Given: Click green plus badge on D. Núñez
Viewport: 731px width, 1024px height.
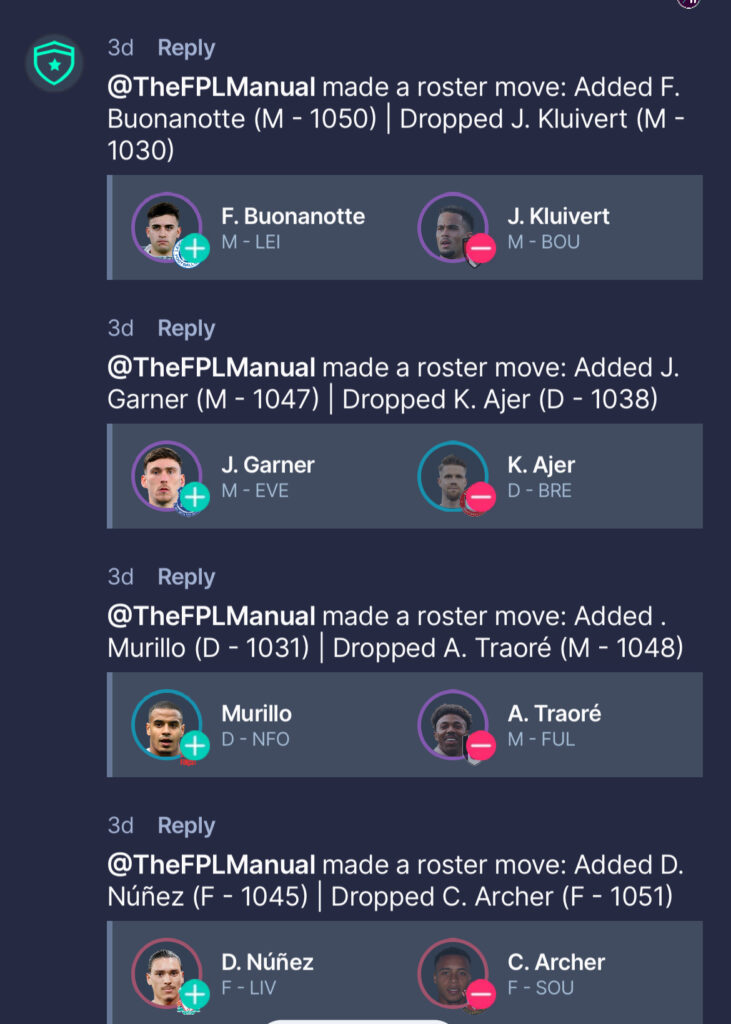Looking at the screenshot, I should (195, 995).
